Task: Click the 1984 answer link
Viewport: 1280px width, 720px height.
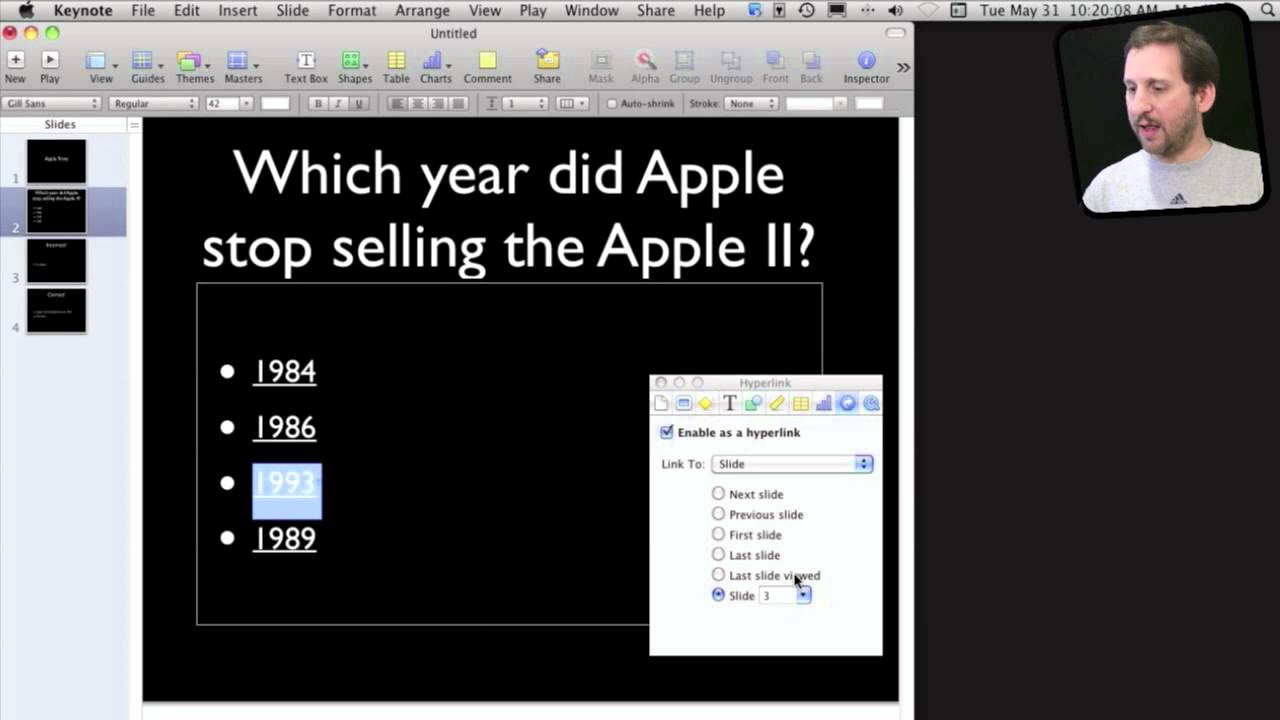Action: pos(285,371)
